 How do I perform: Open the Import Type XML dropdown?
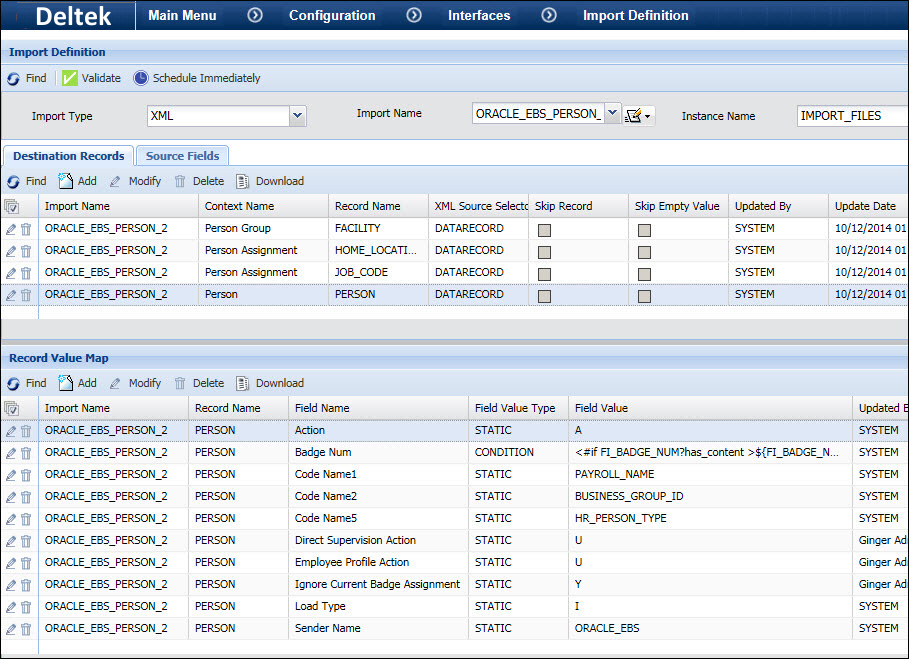pyautogui.click(x=297, y=116)
